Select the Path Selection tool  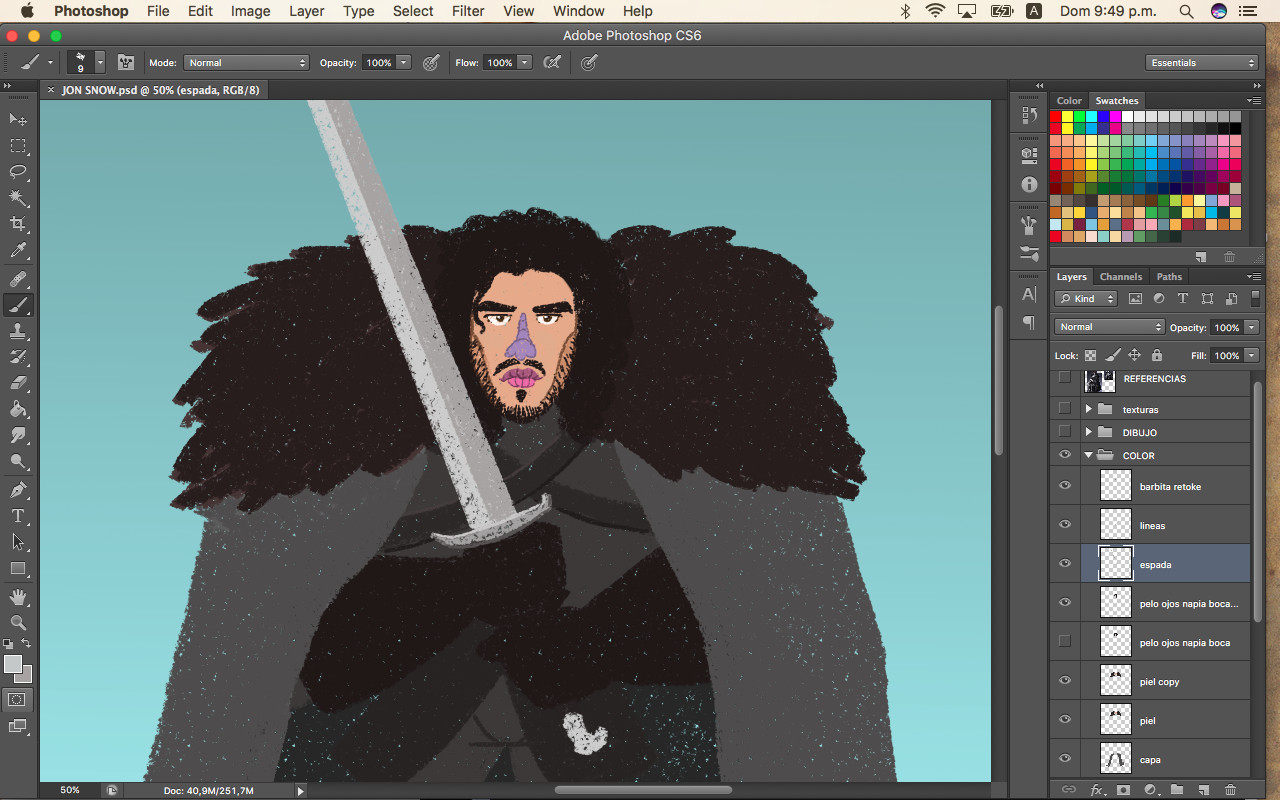coord(18,542)
